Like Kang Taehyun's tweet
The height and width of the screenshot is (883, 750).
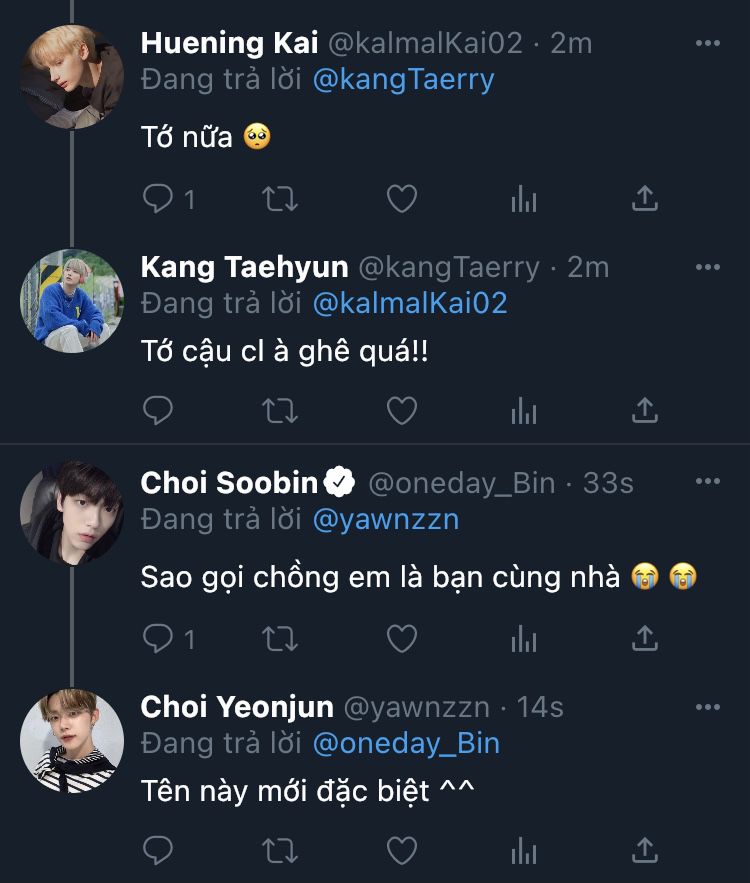402,409
